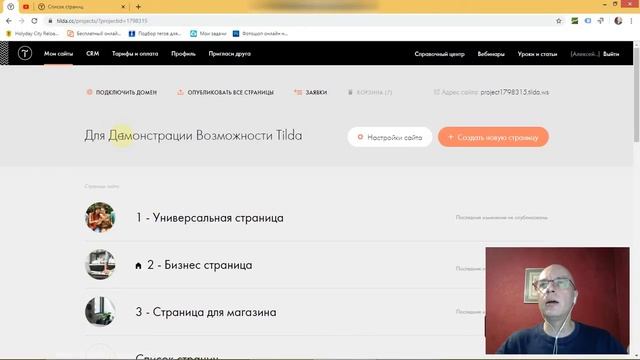Open Пригласи друга page
The height and width of the screenshot is (360, 640).
pos(229,53)
